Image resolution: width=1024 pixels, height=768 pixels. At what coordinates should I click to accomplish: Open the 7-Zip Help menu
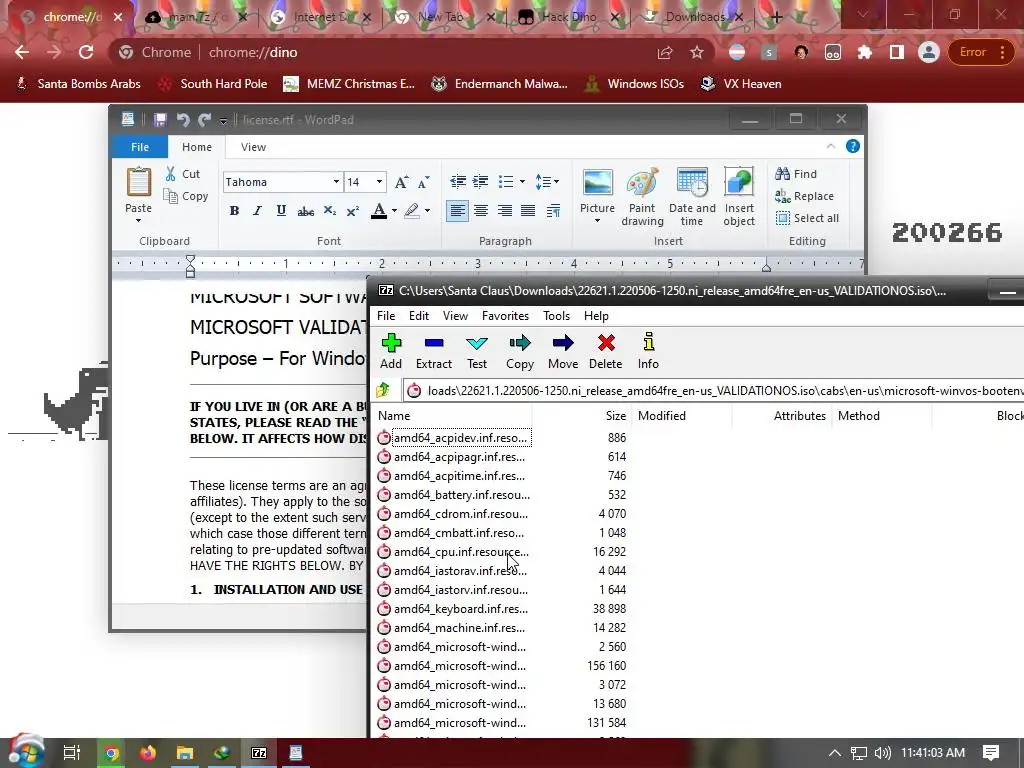point(596,315)
